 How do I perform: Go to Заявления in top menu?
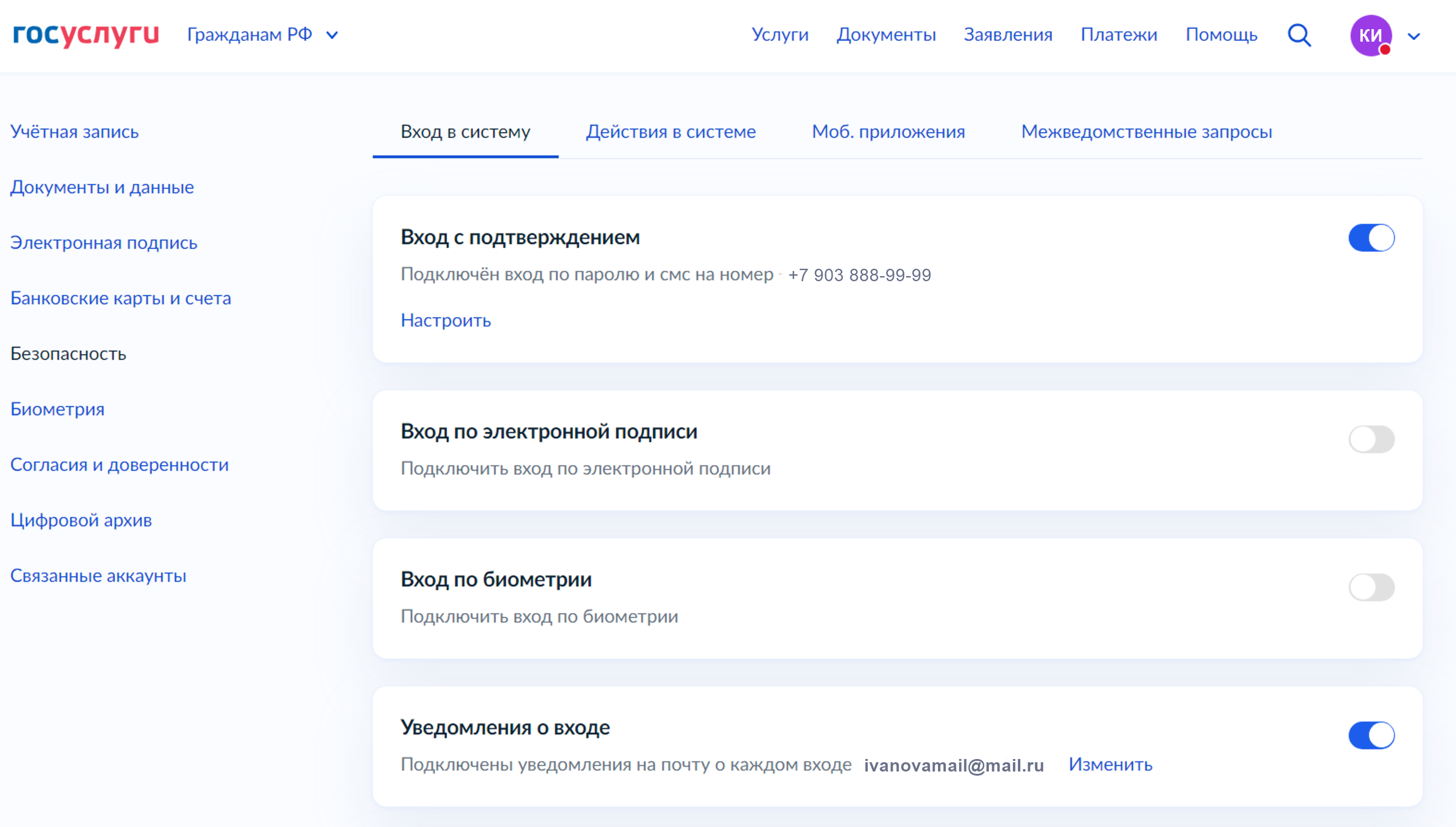pyautogui.click(x=1008, y=35)
